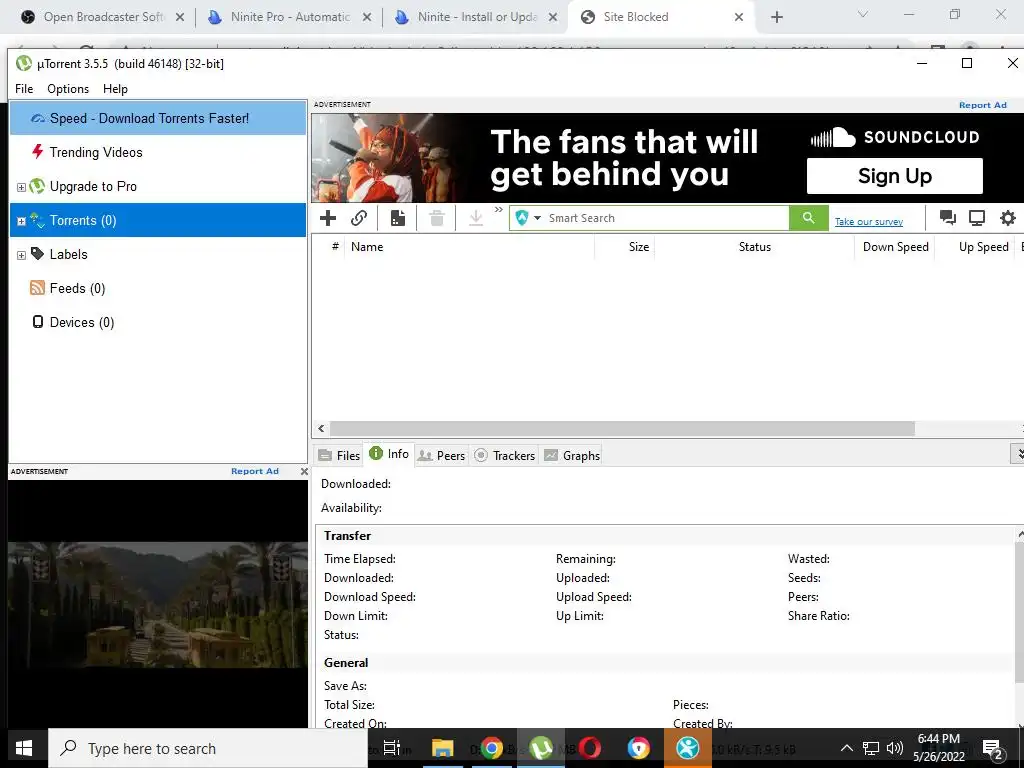Focus the Smart Search input field
Viewport: 1024px width, 768px height.
coord(666,218)
